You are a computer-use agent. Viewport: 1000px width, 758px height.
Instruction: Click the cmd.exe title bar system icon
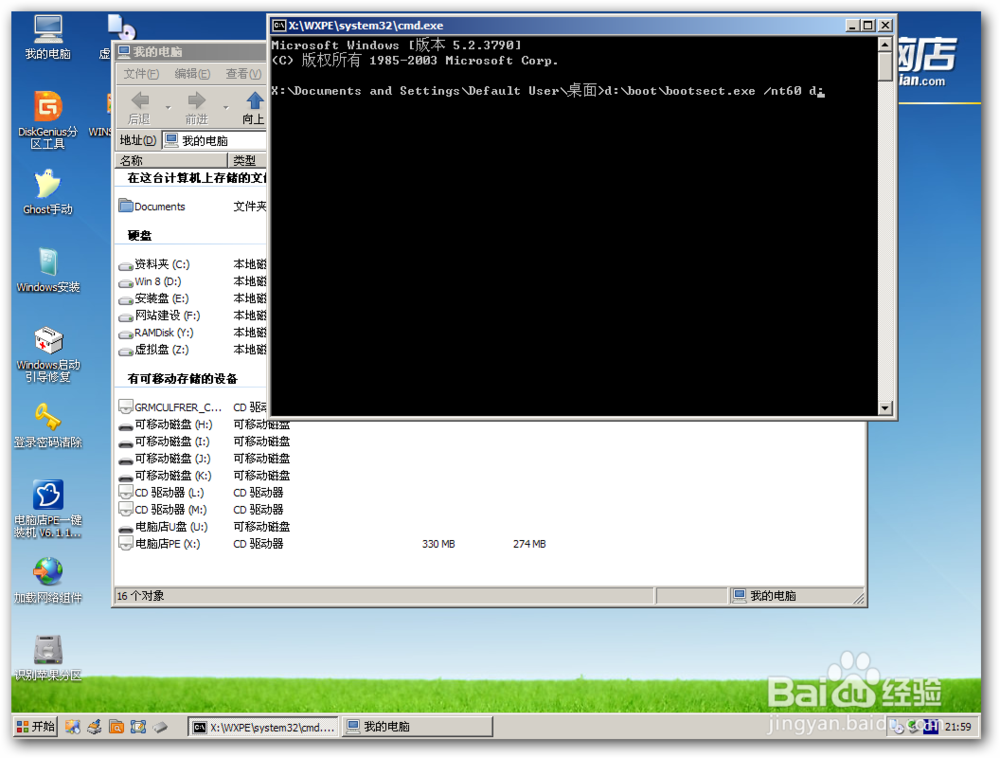click(279, 26)
